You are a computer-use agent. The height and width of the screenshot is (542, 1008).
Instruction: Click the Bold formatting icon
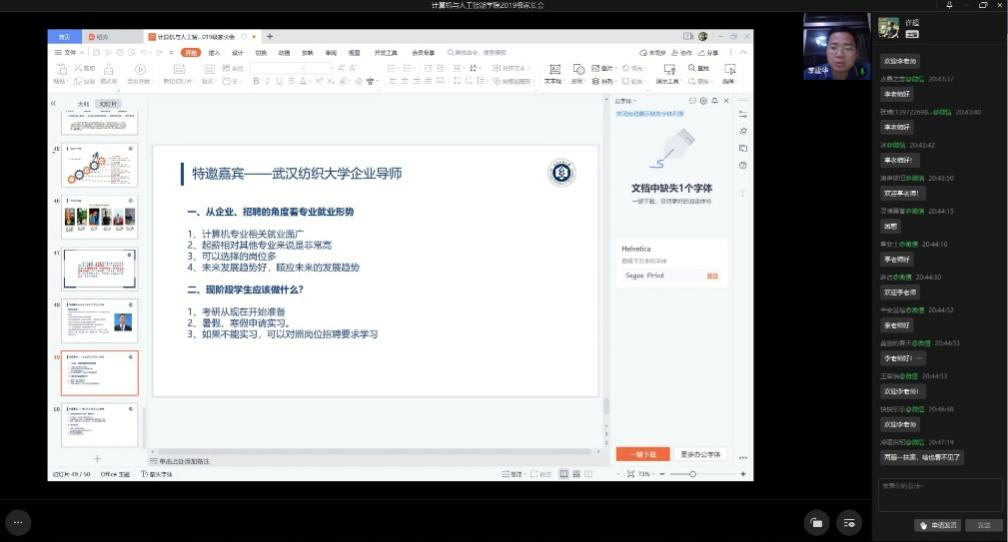coord(256,81)
